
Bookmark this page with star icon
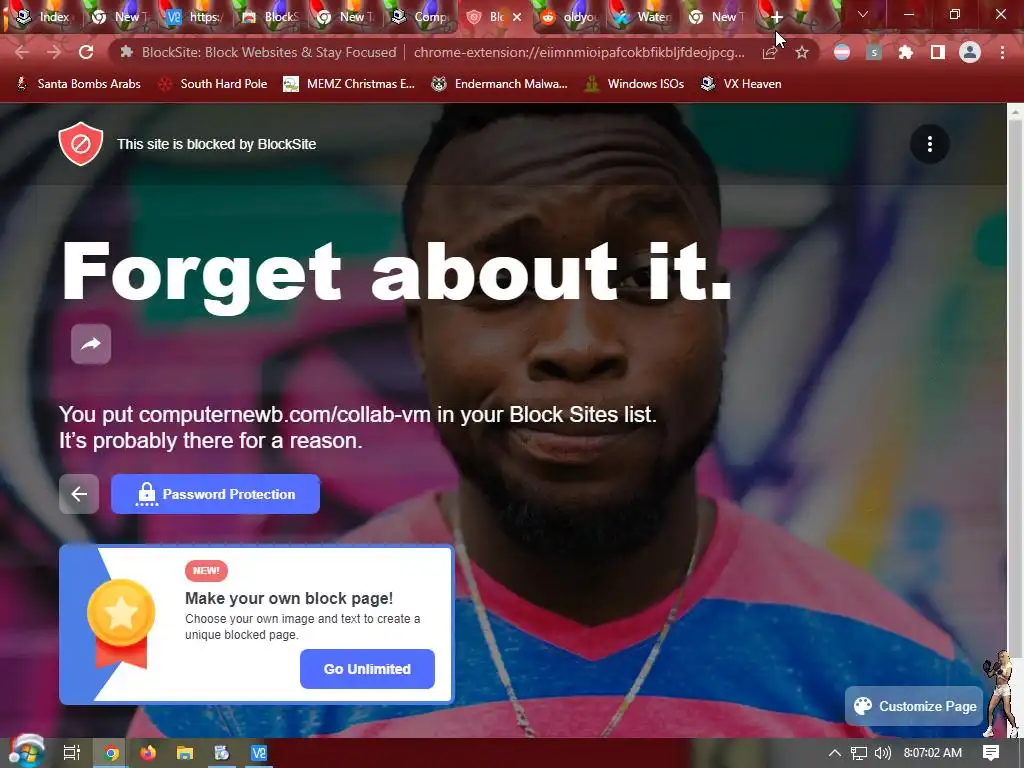(802, 52)
